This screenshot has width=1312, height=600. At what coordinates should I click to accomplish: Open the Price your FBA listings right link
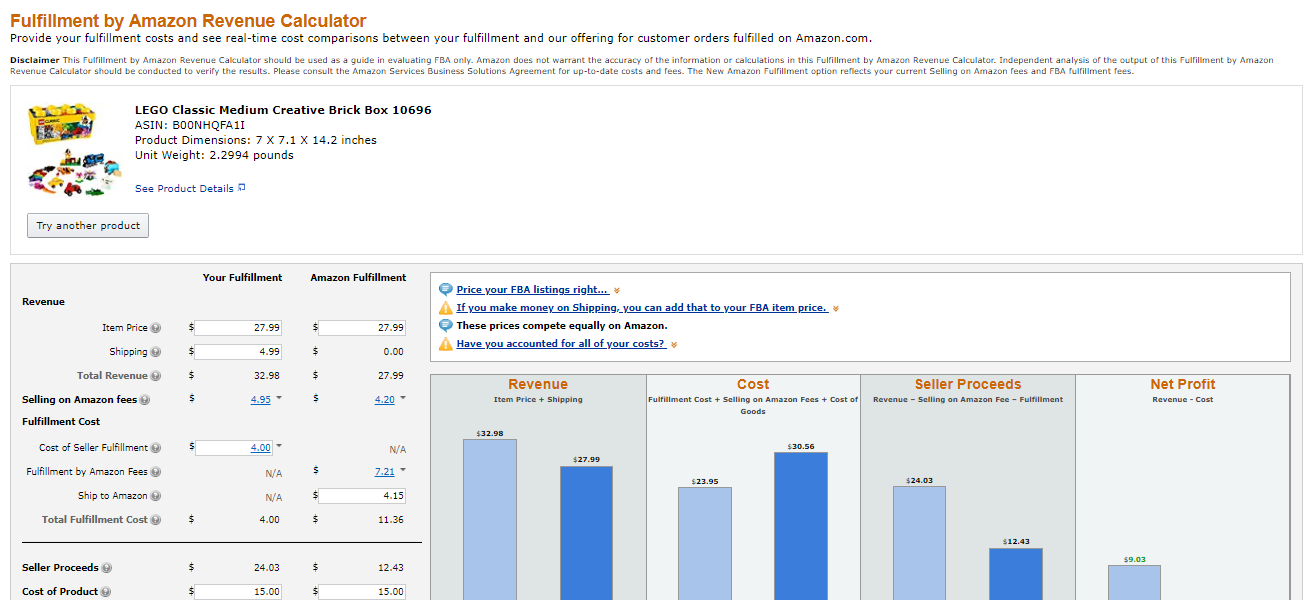(532, 290)
